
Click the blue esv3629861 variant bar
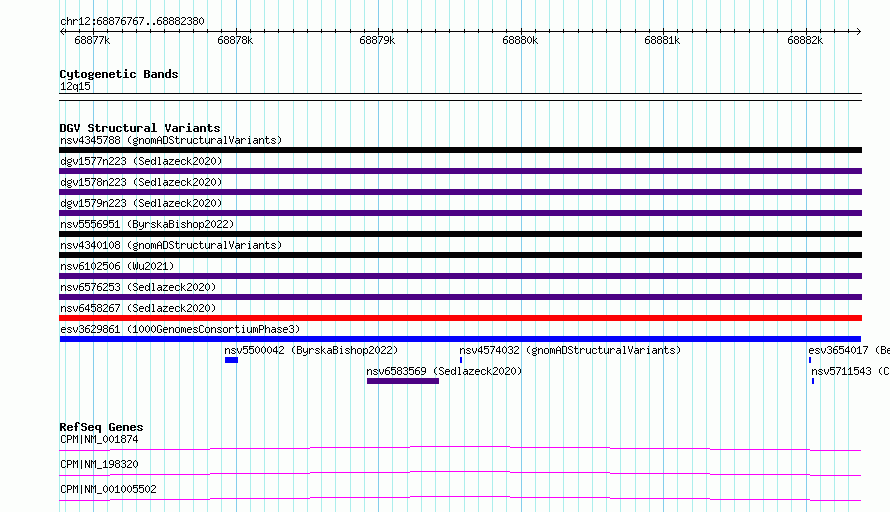[460, 339]
